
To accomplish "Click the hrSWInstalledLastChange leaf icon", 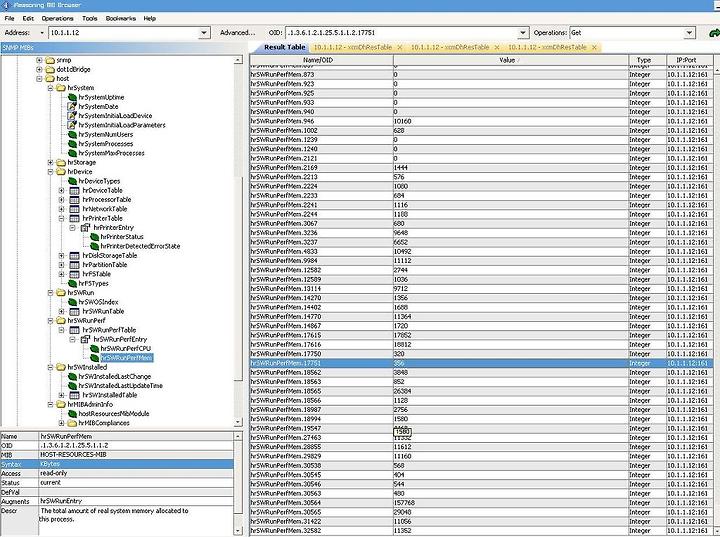I will pos(72,376).
